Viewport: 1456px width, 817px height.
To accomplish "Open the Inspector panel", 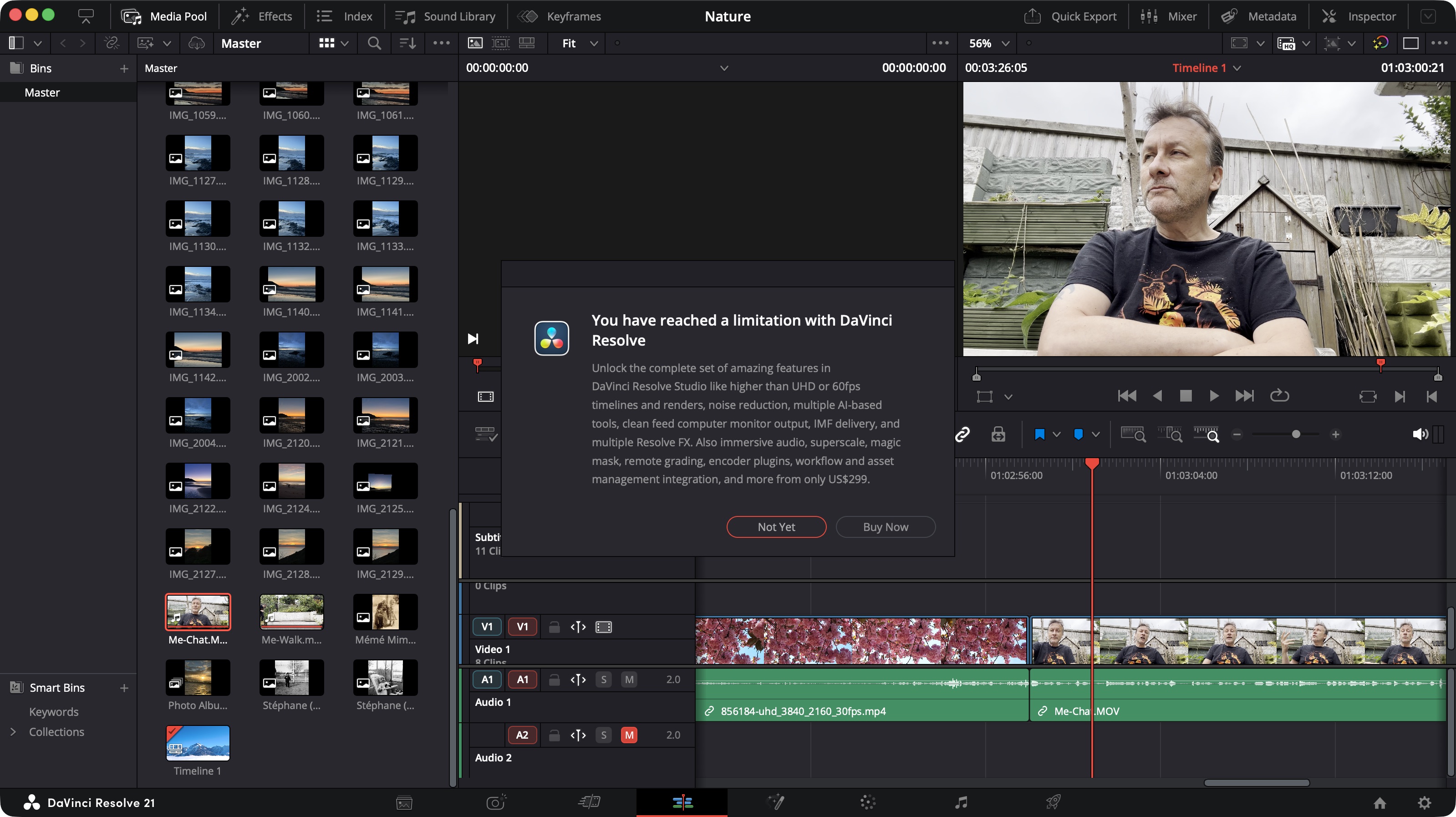I will (x=1359, y=16).
